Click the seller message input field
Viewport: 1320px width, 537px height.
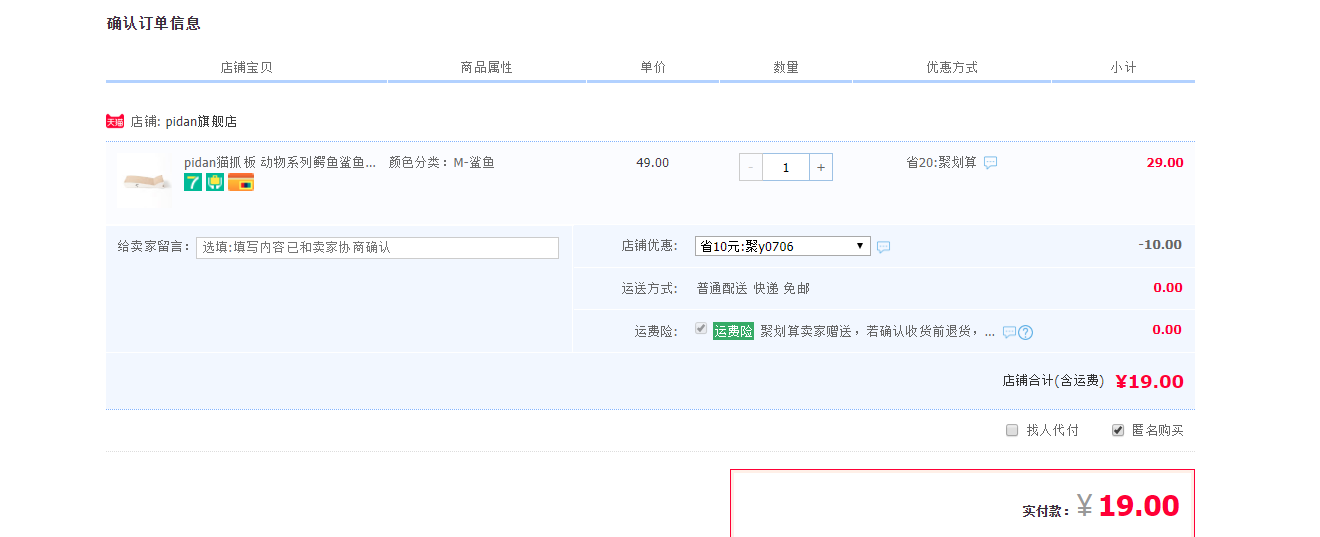[x=377, y=248]
